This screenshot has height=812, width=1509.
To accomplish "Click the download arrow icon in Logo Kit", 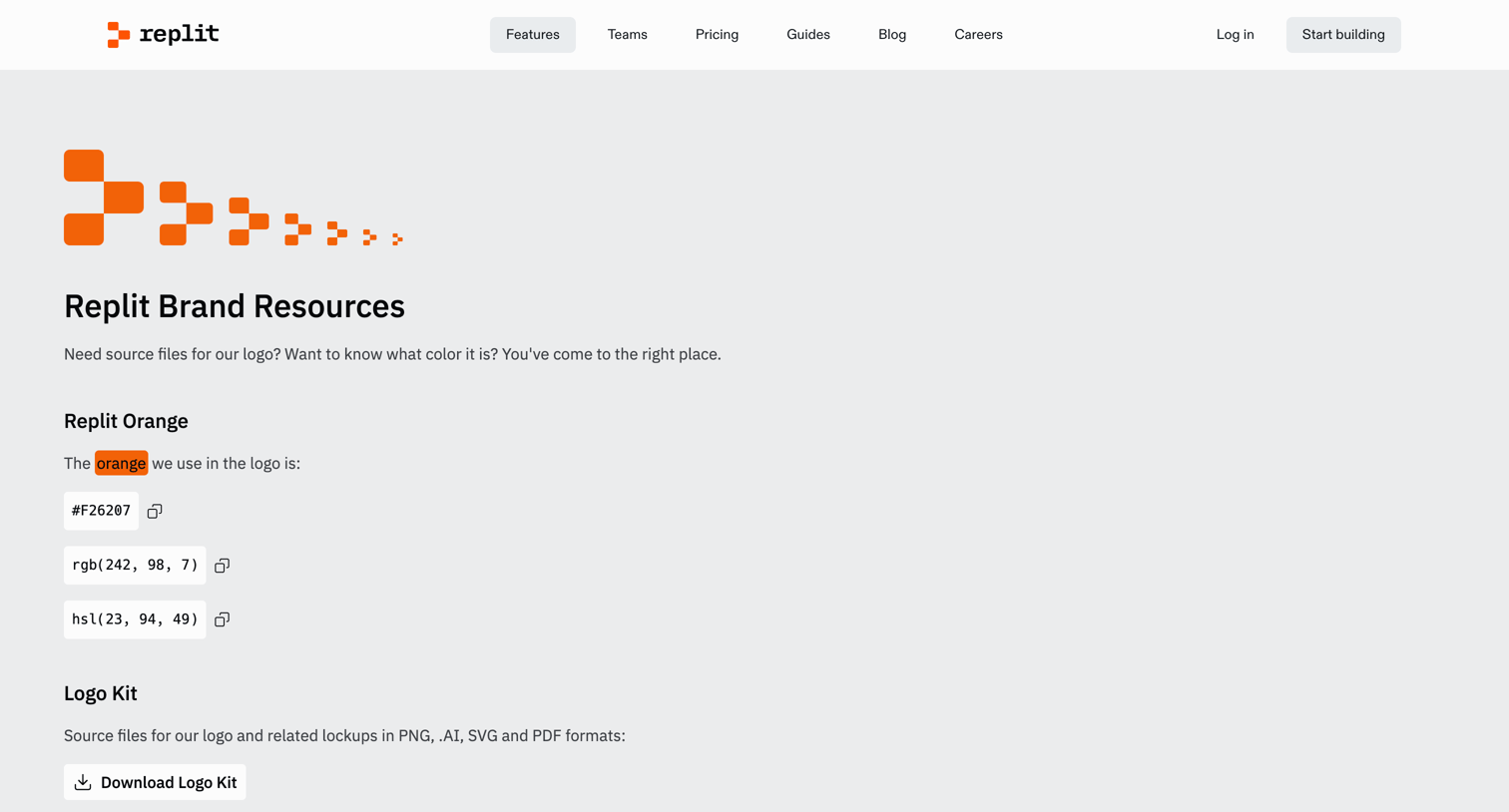I will [x=83, y=782].
